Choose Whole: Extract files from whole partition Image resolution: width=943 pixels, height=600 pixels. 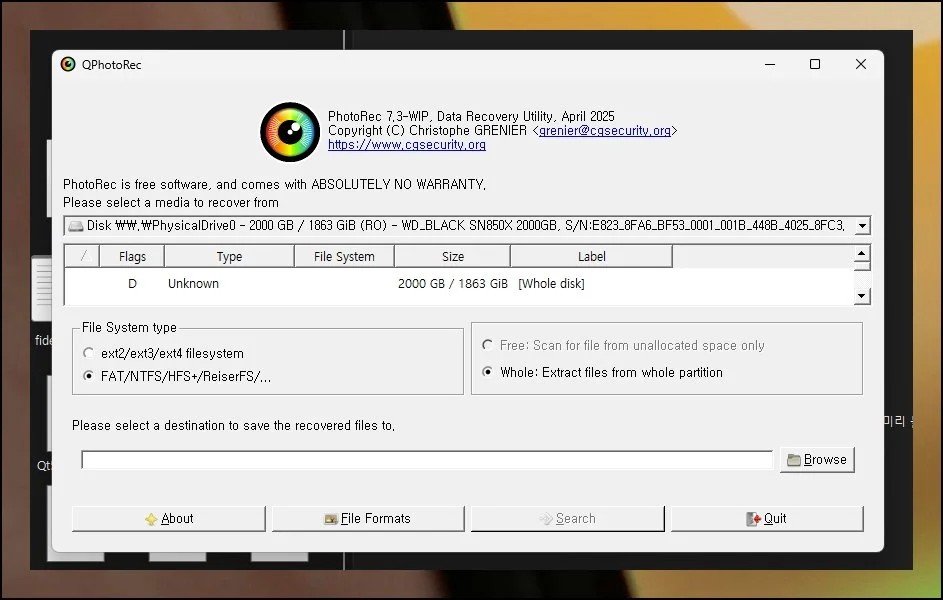click(x=488, y=372)
